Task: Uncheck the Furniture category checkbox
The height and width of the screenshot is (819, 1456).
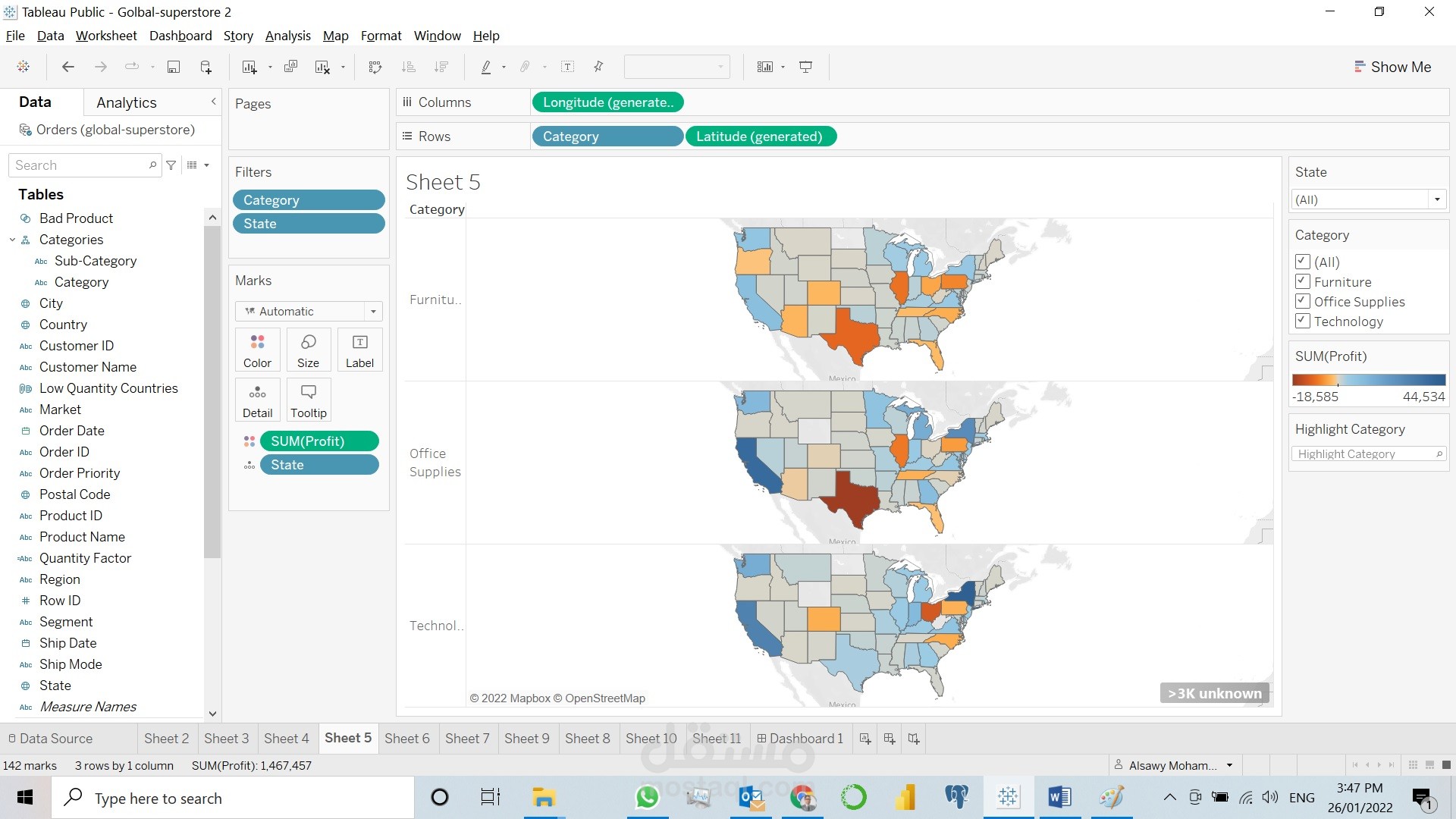Action: [1302, 281]
